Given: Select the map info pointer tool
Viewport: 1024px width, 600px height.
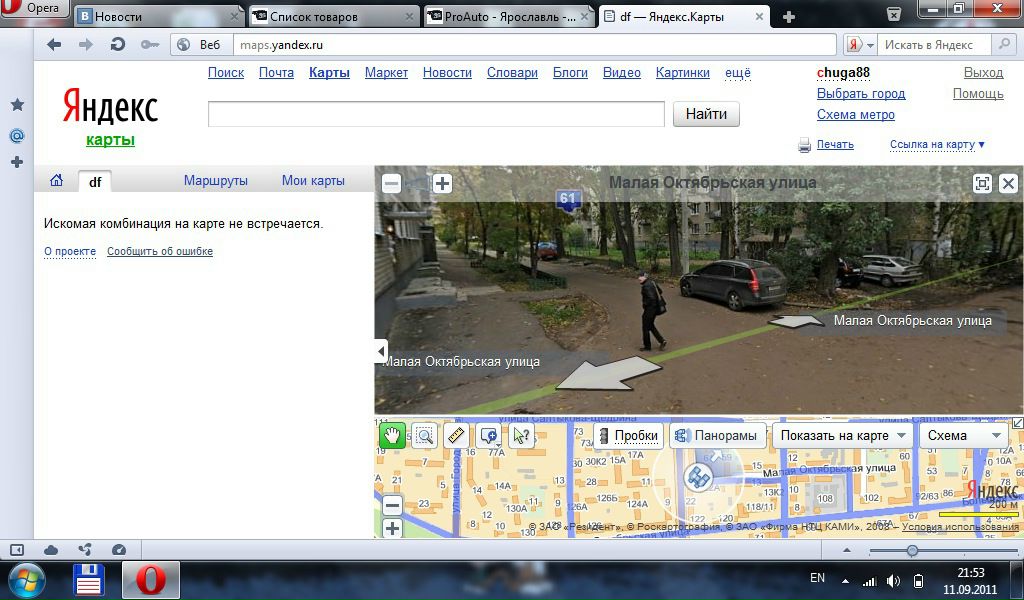Looking at the screenshot, I should pyautogui.click(x=520, y=436).
